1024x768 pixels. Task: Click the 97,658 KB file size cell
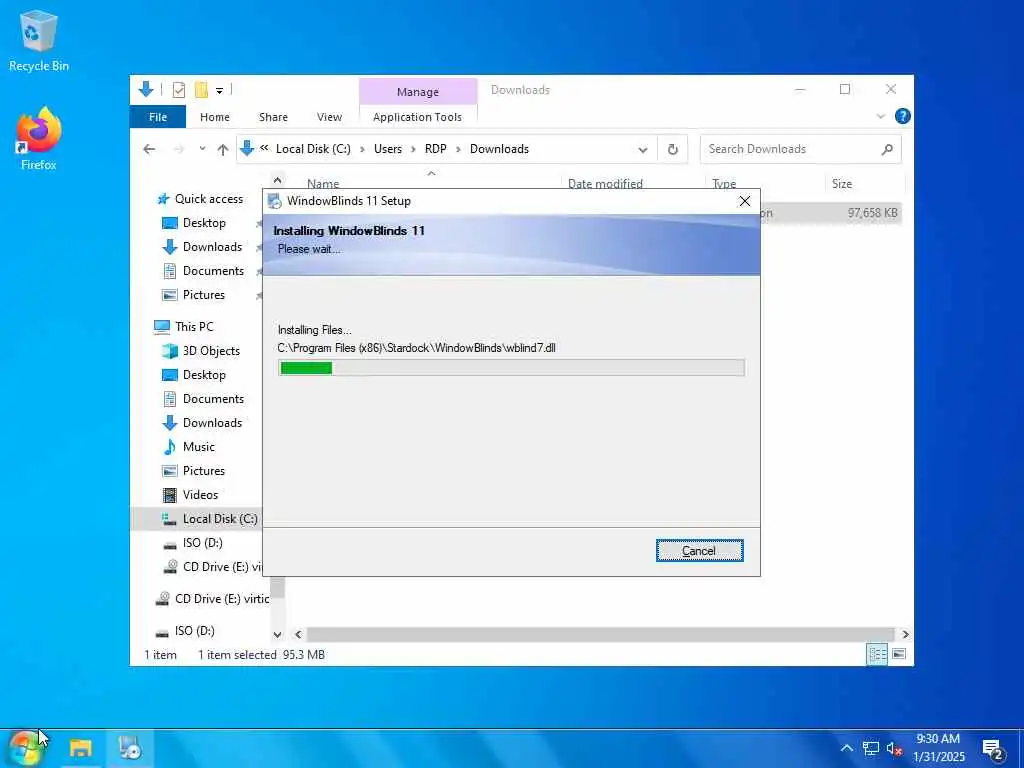[872, 213]
